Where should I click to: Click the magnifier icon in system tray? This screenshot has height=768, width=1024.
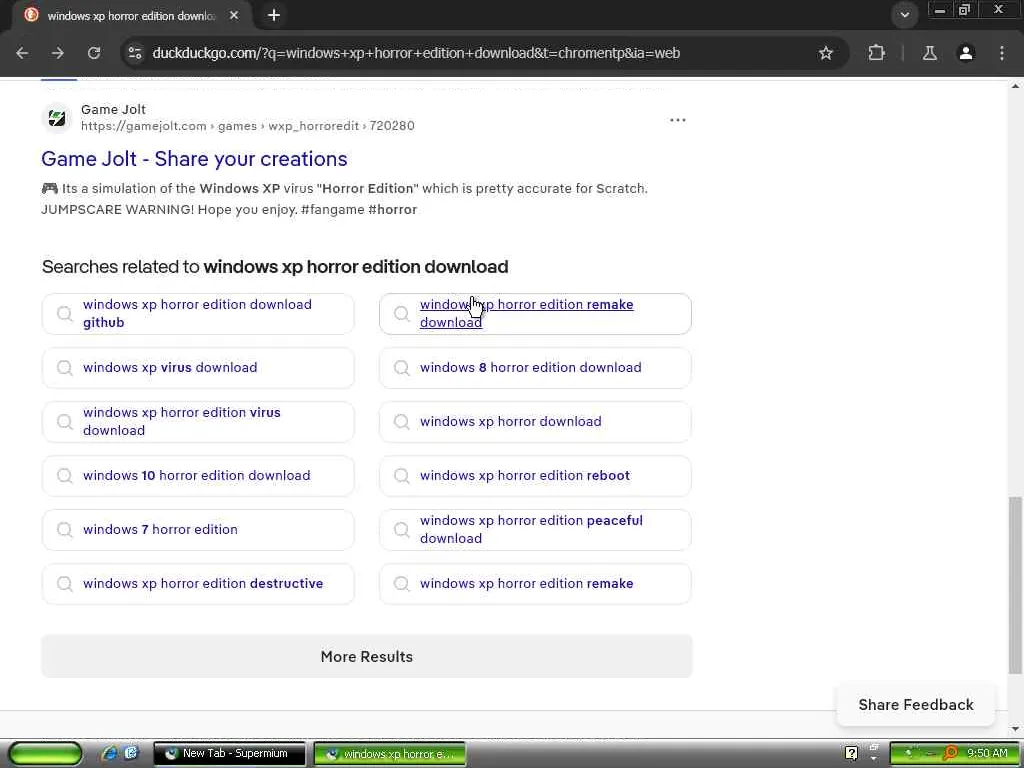point(950,754)
